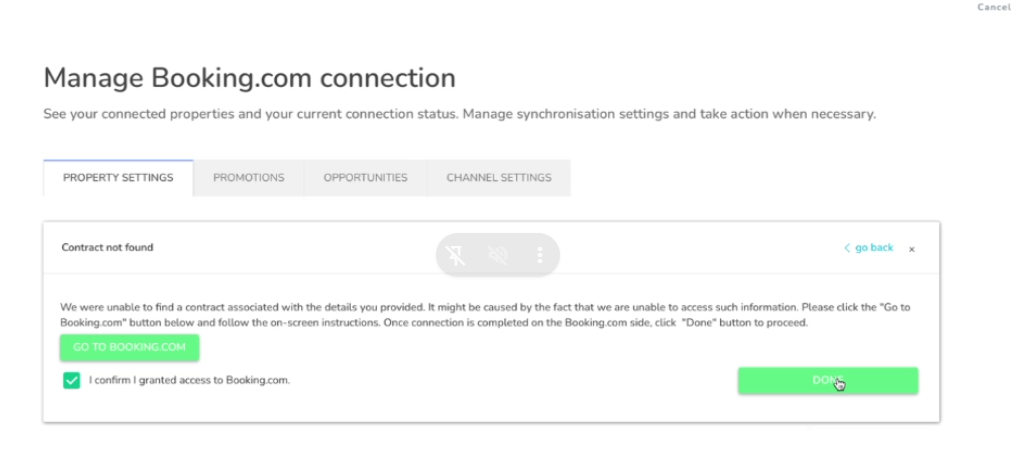Go to the Channel Settings tab
This screenshot has width=1011, height=469.
(x=498, y=178)
